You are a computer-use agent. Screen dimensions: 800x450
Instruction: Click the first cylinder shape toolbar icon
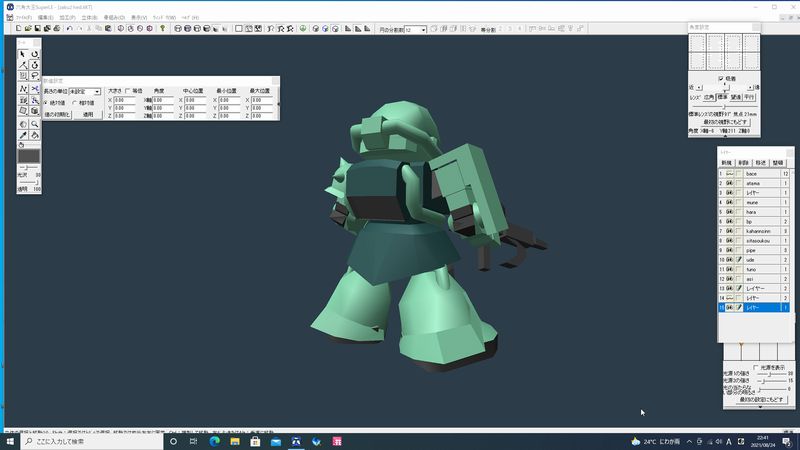click(178, 29)
